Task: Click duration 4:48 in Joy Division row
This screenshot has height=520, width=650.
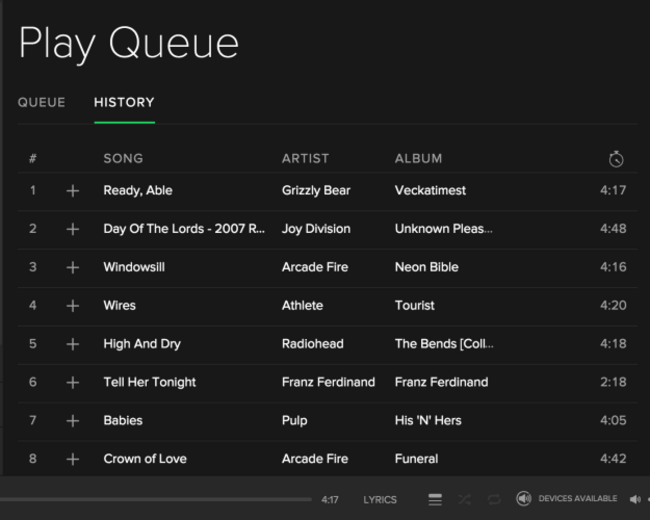Action: click(x=613, y=228)
